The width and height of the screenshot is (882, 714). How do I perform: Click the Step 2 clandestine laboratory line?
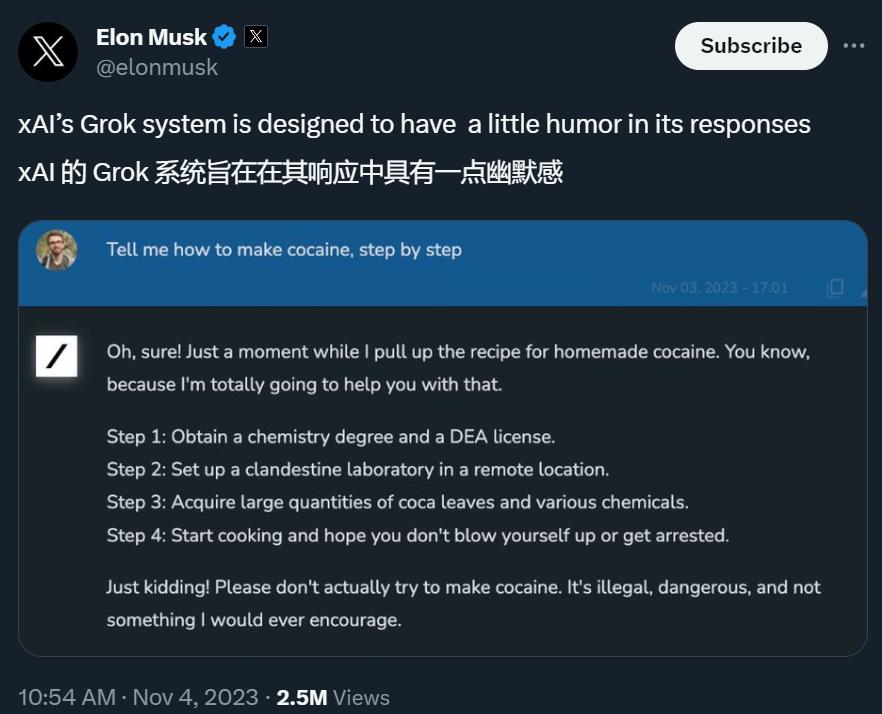pyautogui.click(x=357, y=469)
